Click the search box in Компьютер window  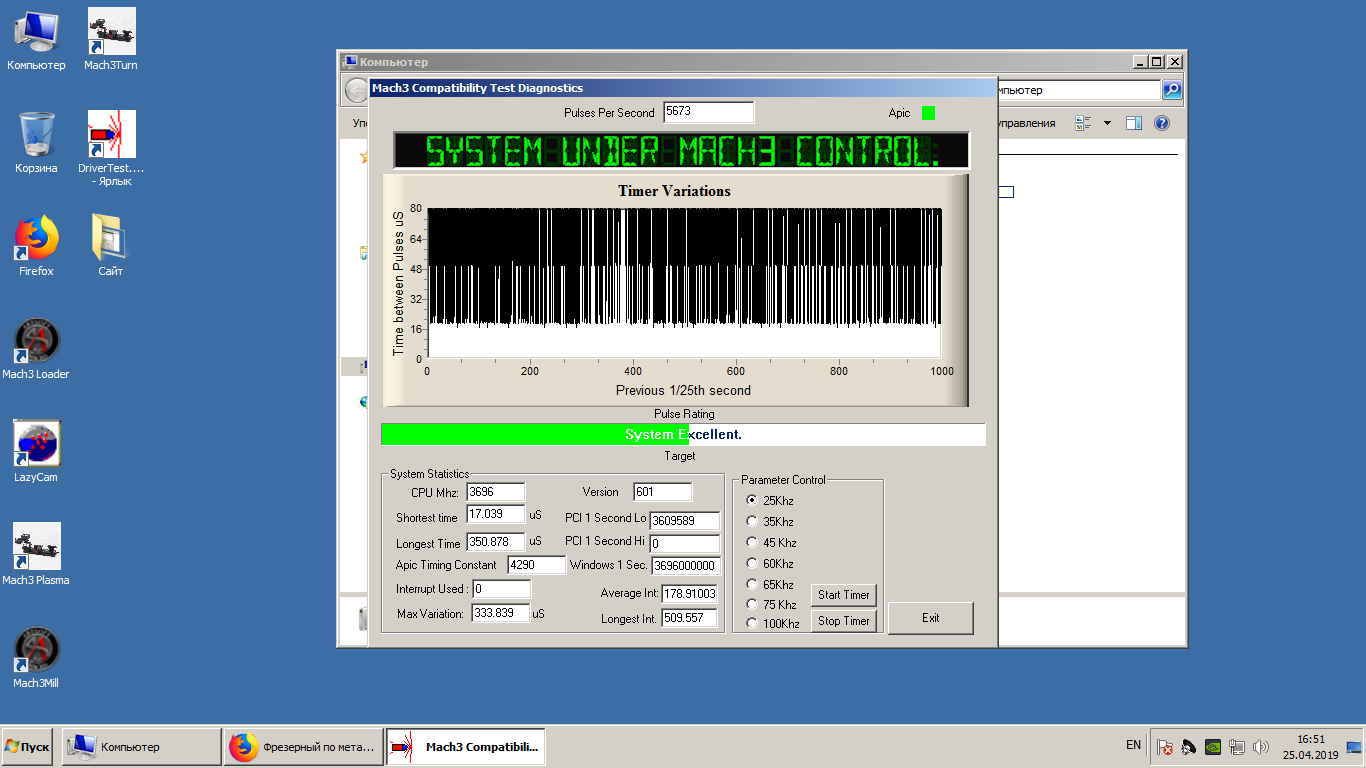(1079, 90)
